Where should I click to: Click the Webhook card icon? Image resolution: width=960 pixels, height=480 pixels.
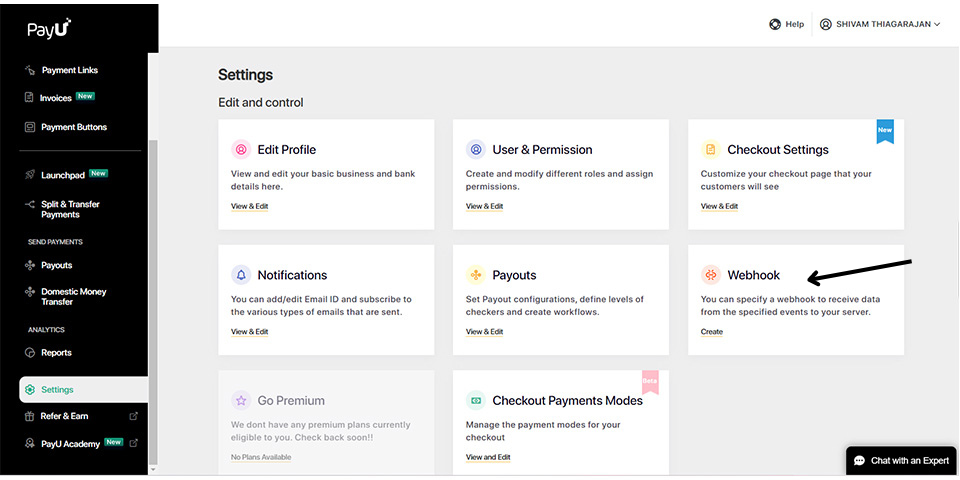point(711,275)
